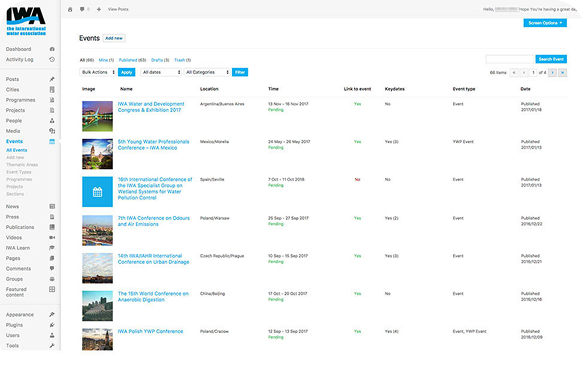
Task: Click the News icon in sidebar
Action: coord(52,207)
